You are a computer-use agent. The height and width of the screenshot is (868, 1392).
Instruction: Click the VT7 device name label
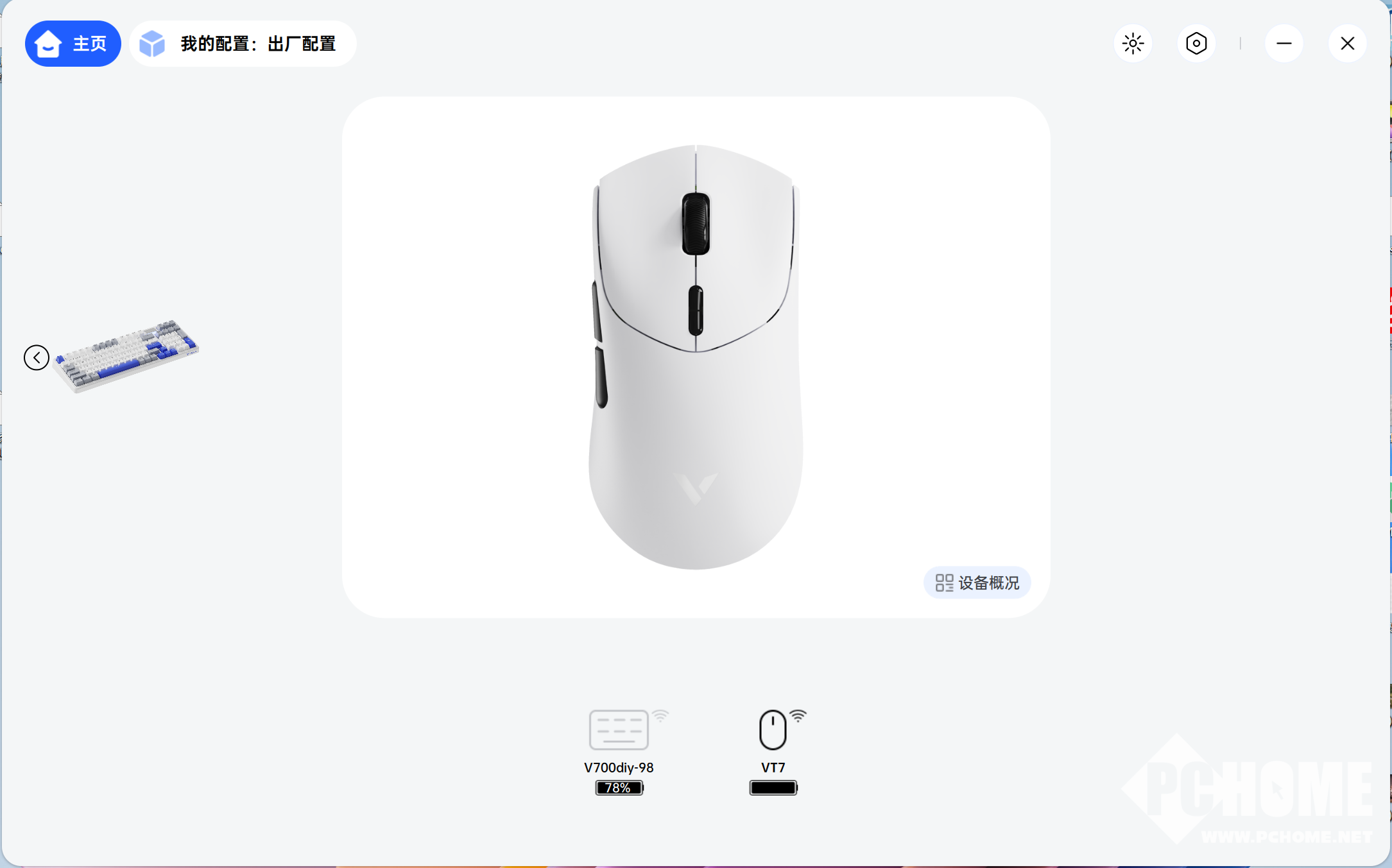pyautogui.click(x=773, y=767)
